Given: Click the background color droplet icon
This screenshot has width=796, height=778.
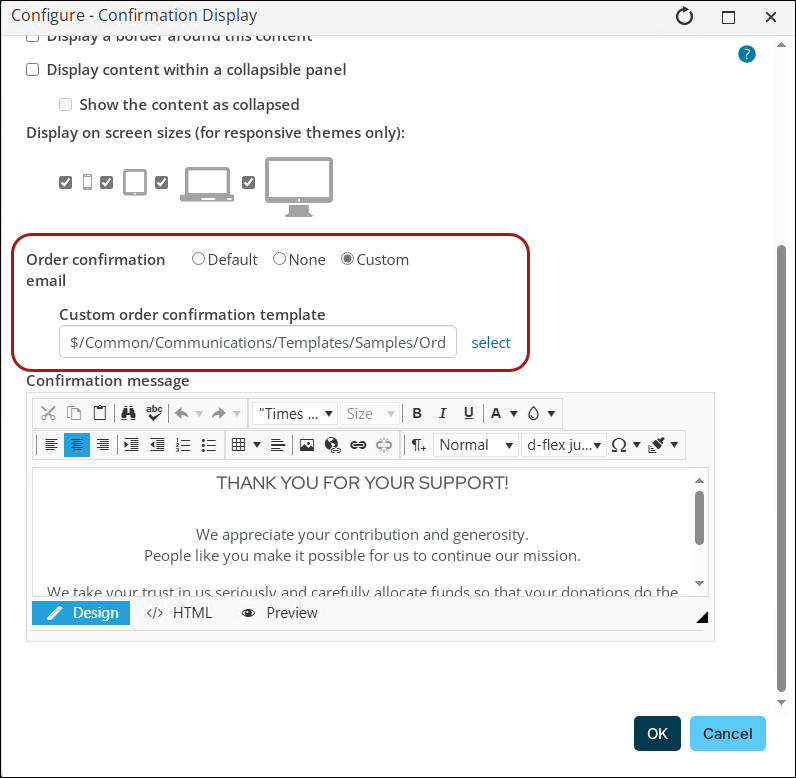Looking at the screenshot, I should coord(533,413).
